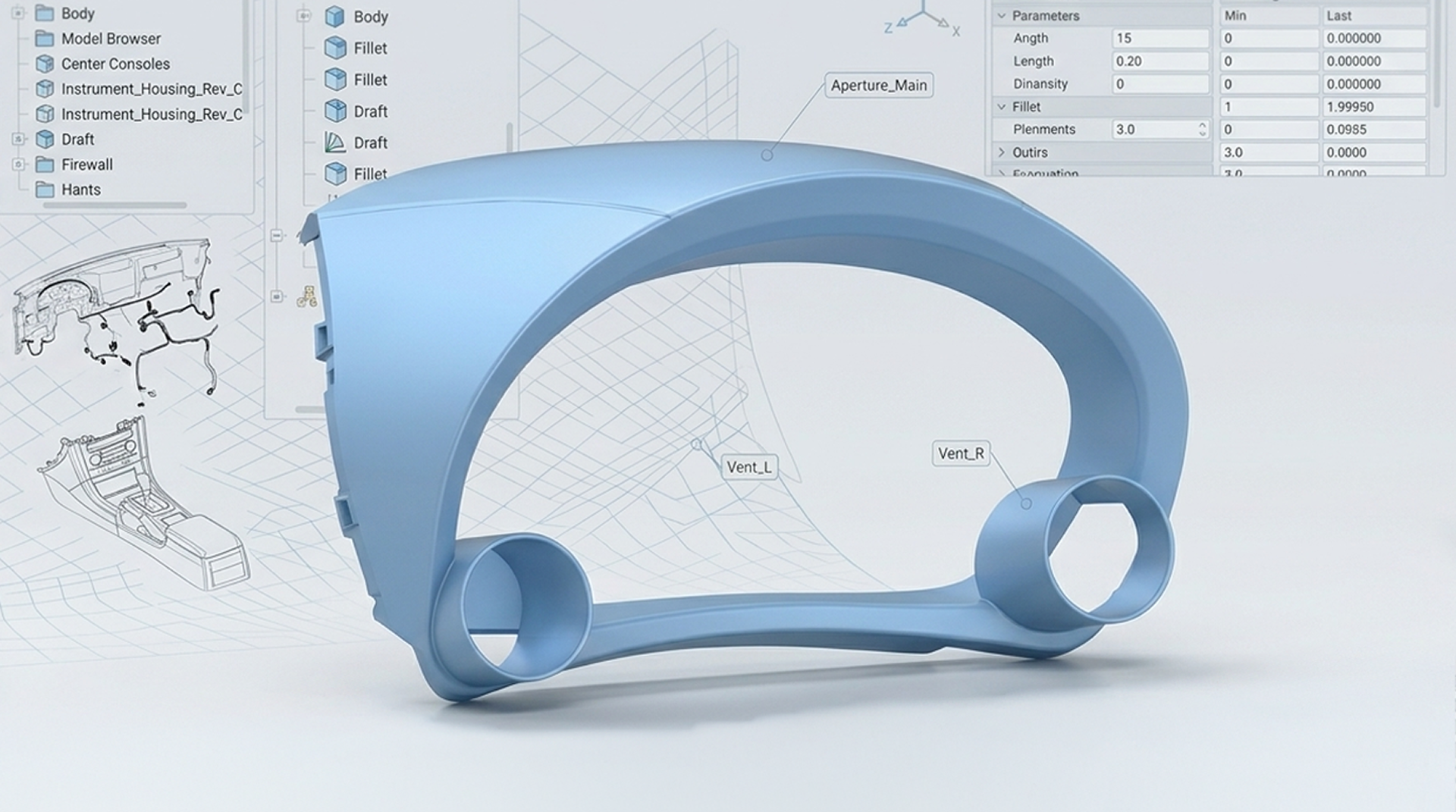
Task: Click the Angth value field showing 15
Action: (1160, 38)
